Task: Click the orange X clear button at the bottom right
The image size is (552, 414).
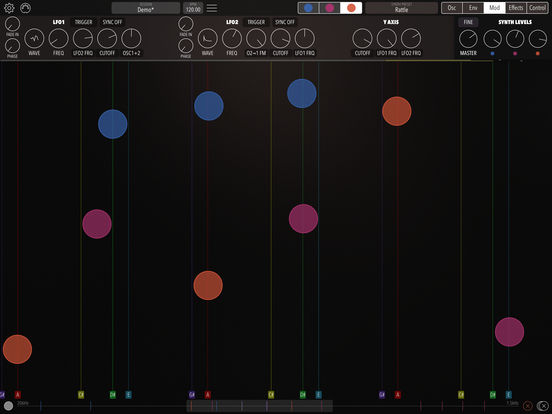Action: pos(527,406)
